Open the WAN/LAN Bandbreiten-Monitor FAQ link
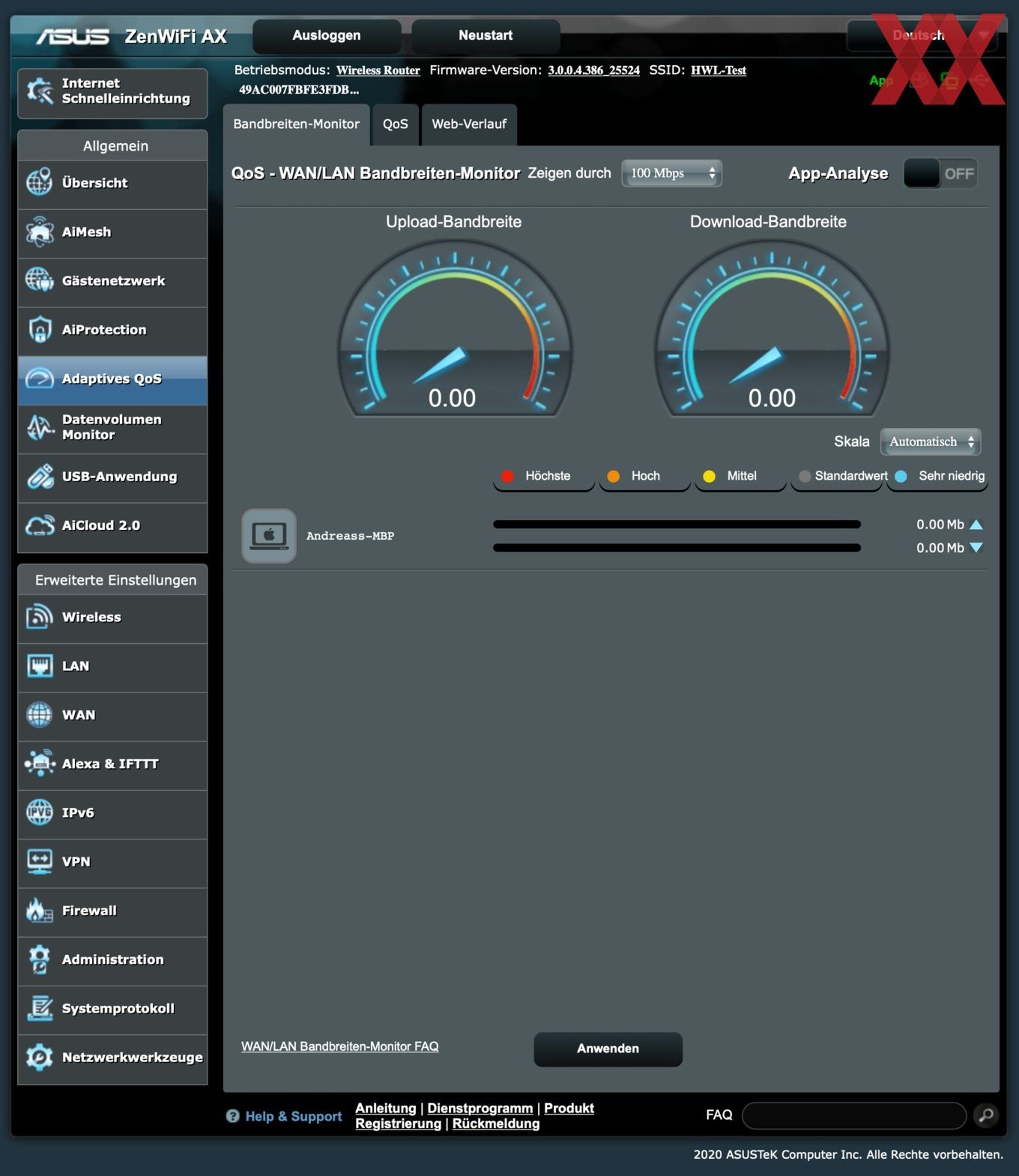 (339, 1046)
